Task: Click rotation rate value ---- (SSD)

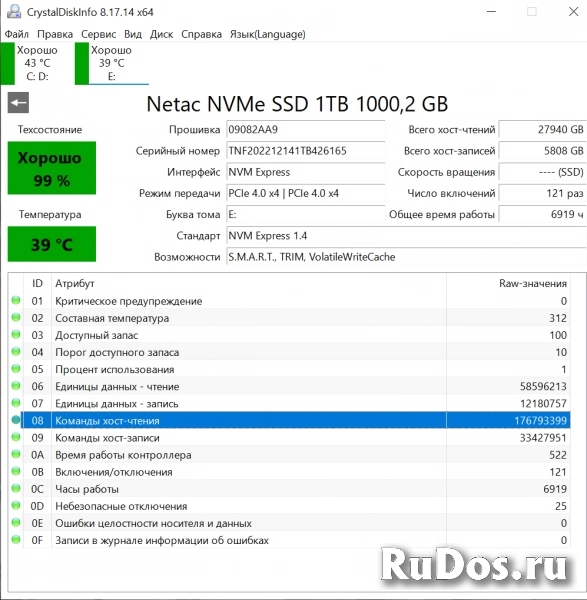Action: click(543, 172)
